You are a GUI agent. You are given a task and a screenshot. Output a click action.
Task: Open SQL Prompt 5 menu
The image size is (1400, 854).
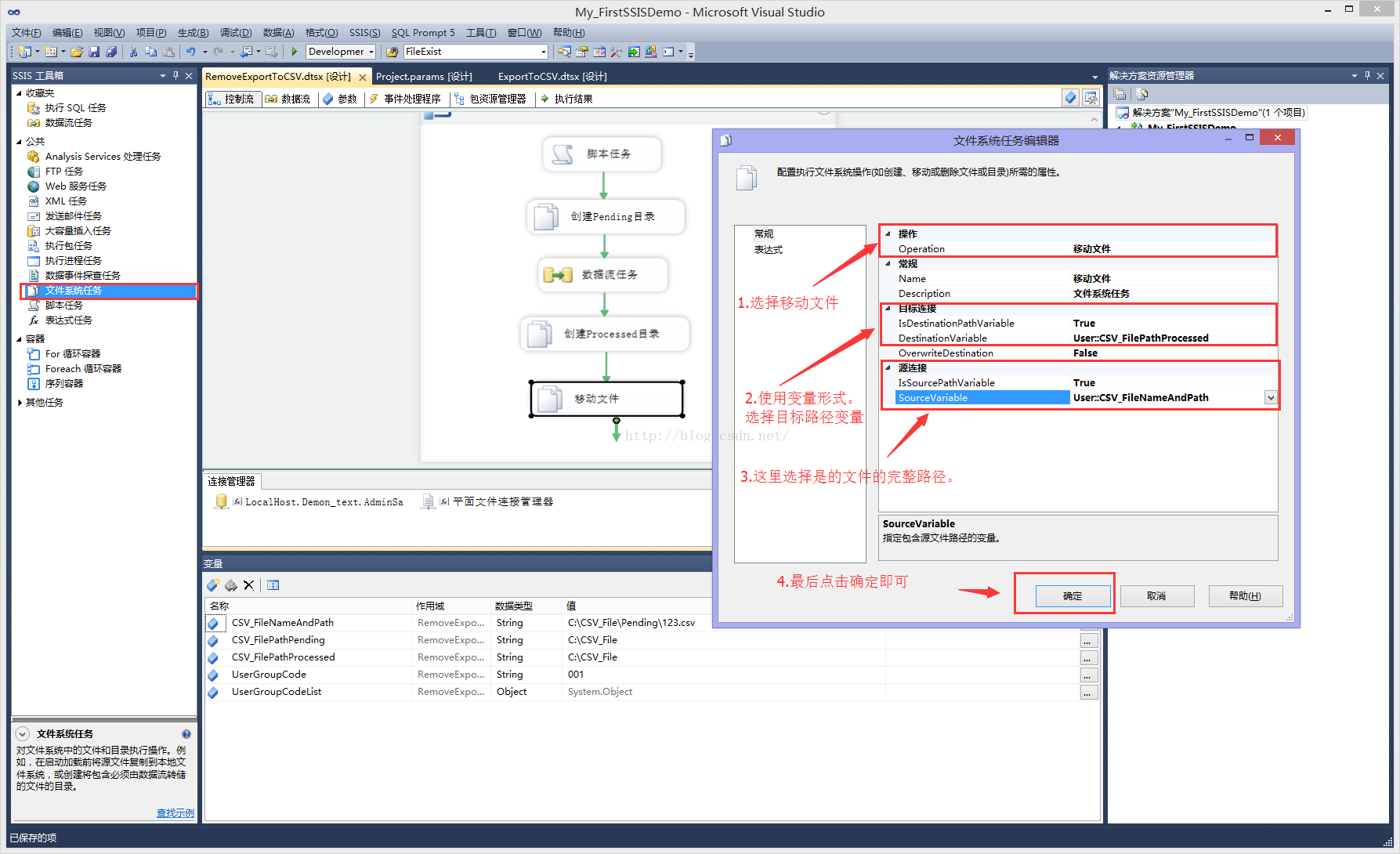[423, 32]
